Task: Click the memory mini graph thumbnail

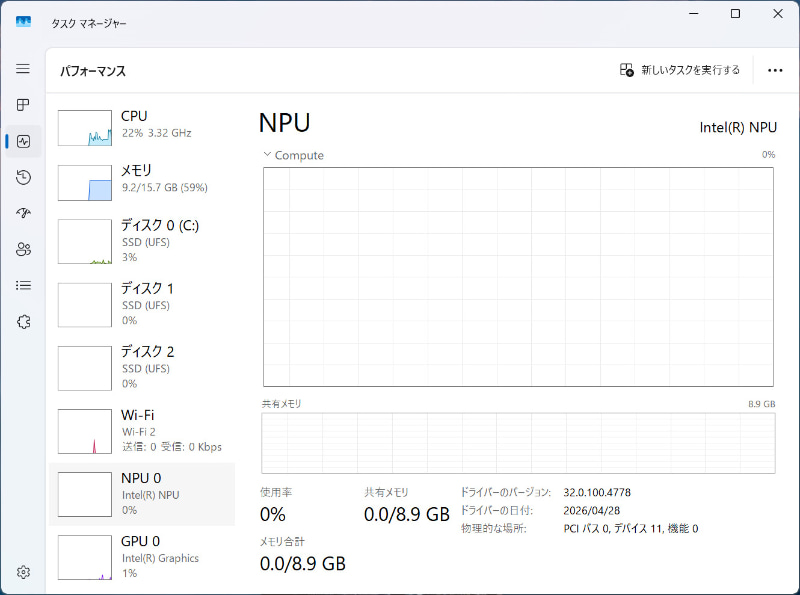Action: tap(85, 183)
